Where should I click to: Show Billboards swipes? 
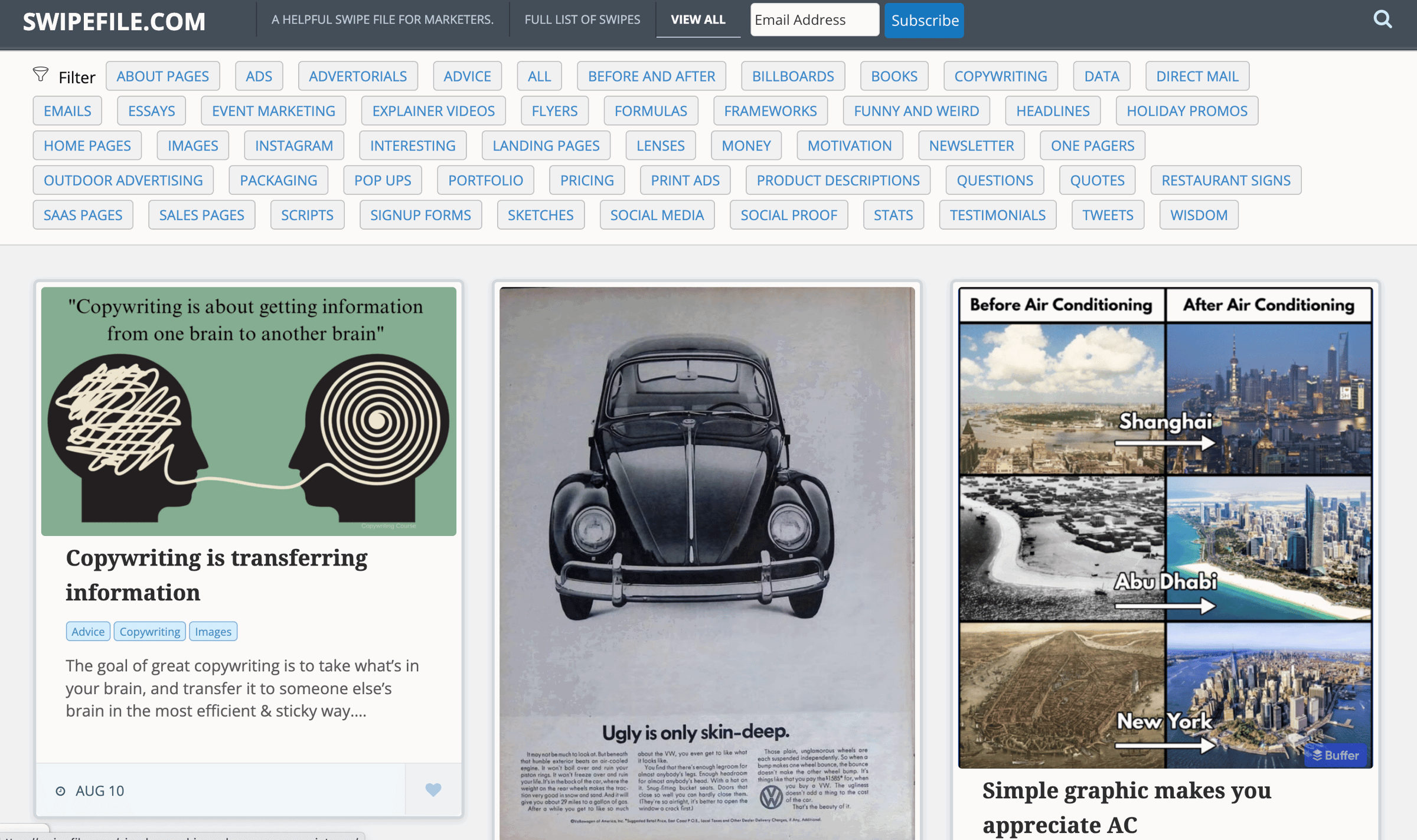[x=793, y=76]
